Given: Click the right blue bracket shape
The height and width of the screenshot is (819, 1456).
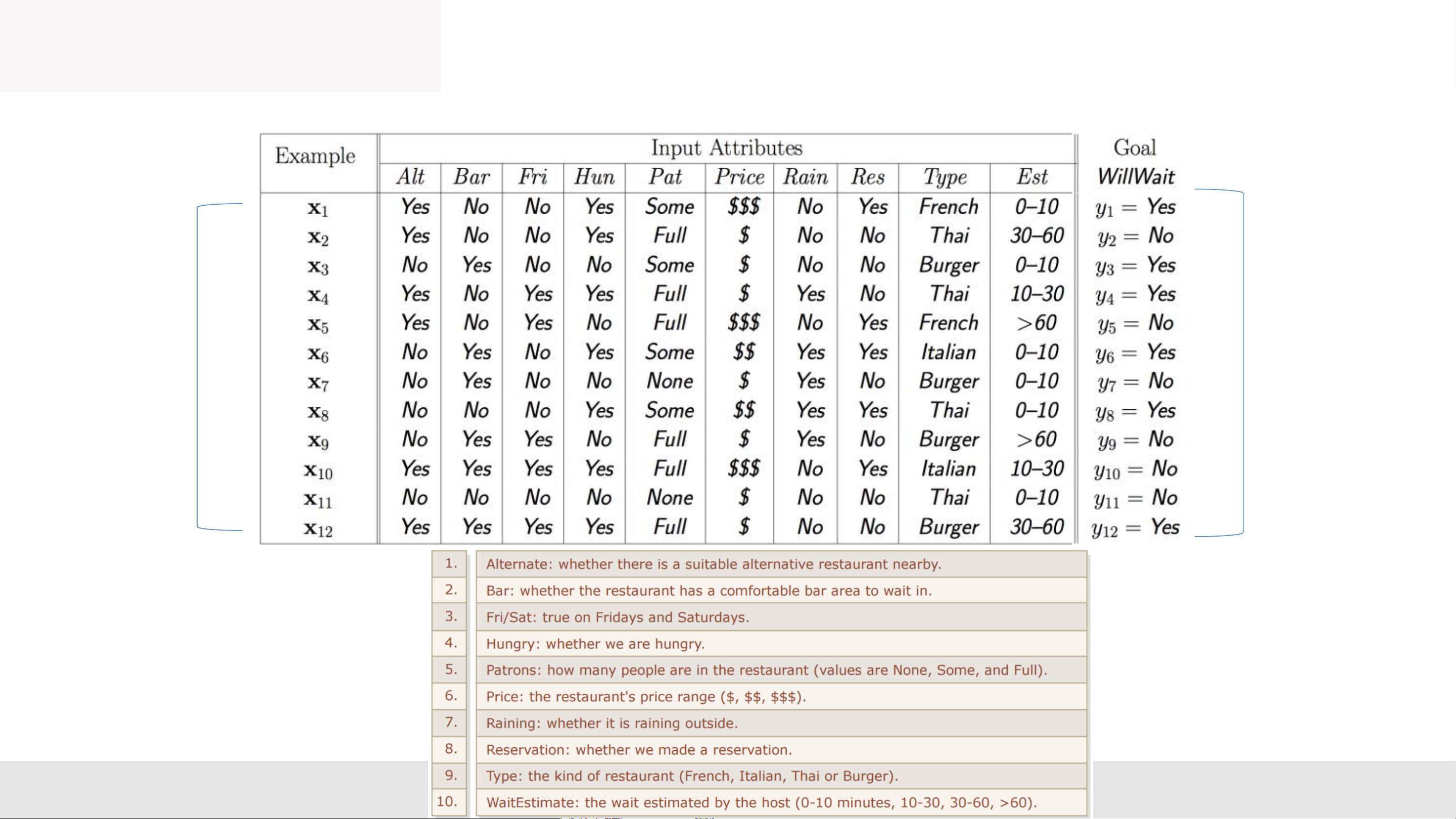Looking at the screenshot, I should (1242, 362).
